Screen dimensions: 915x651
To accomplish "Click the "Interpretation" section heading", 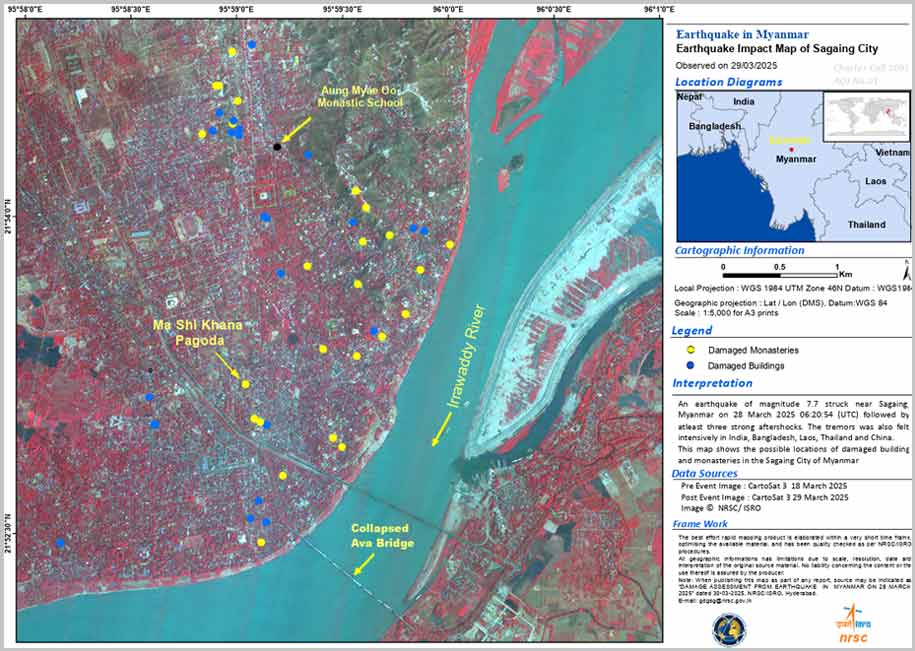I will 712,383.
